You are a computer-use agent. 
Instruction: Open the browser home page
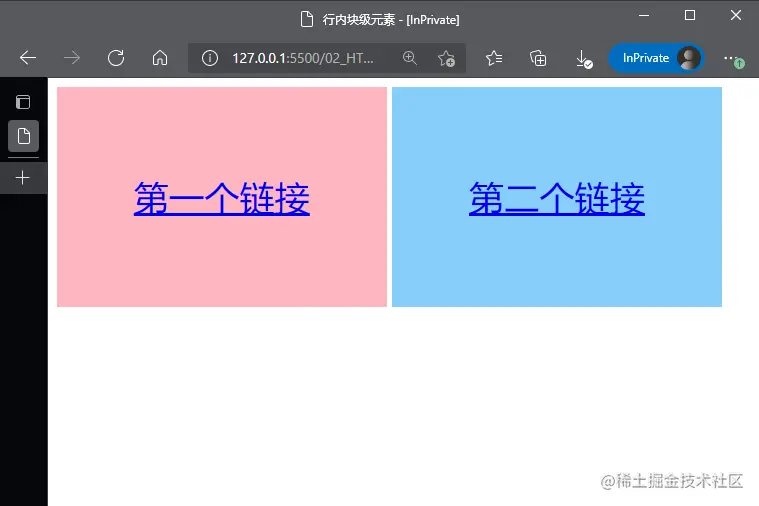click(x=160, y=58)
